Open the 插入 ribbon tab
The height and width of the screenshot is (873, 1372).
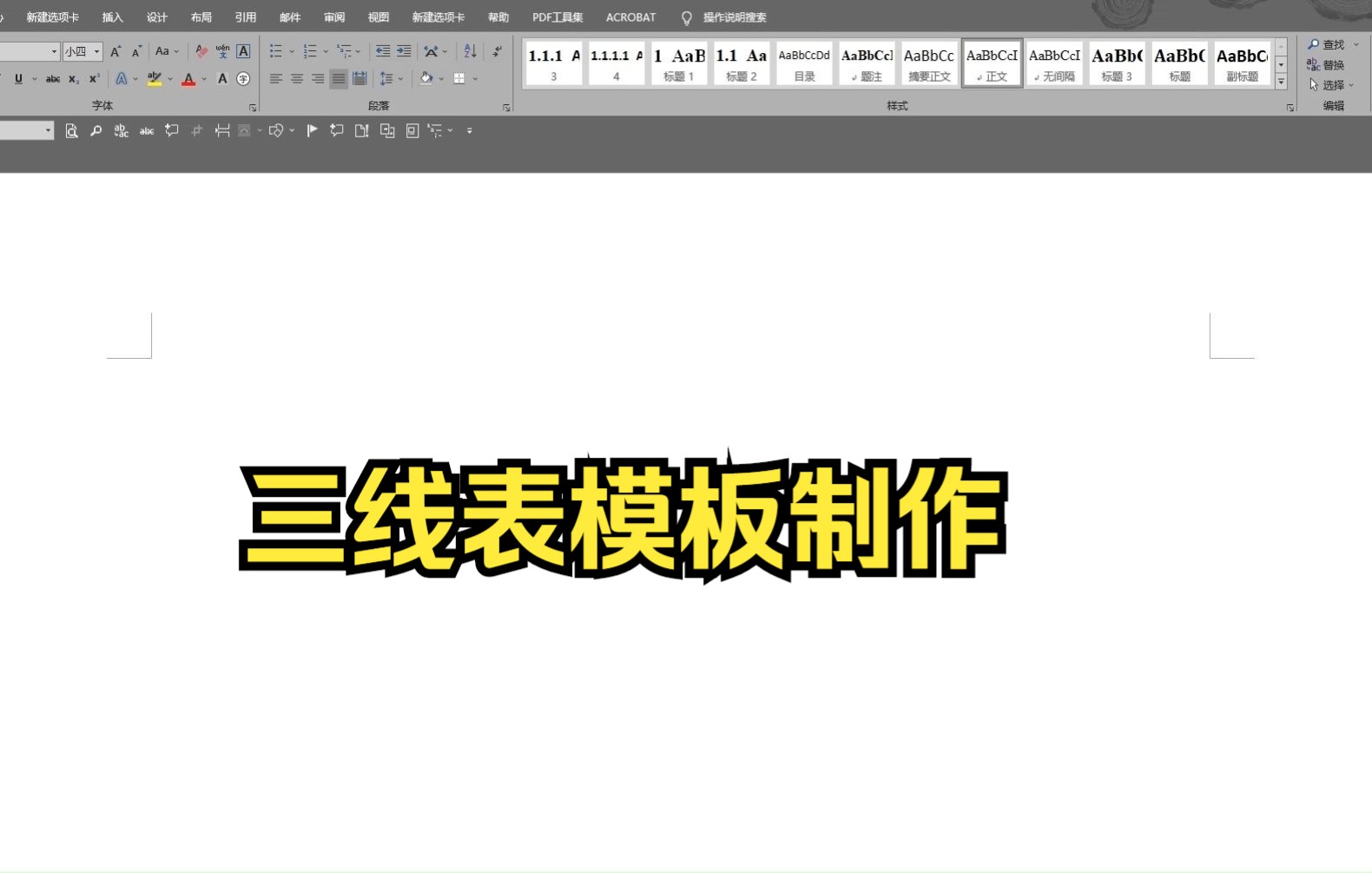point(113,17)
